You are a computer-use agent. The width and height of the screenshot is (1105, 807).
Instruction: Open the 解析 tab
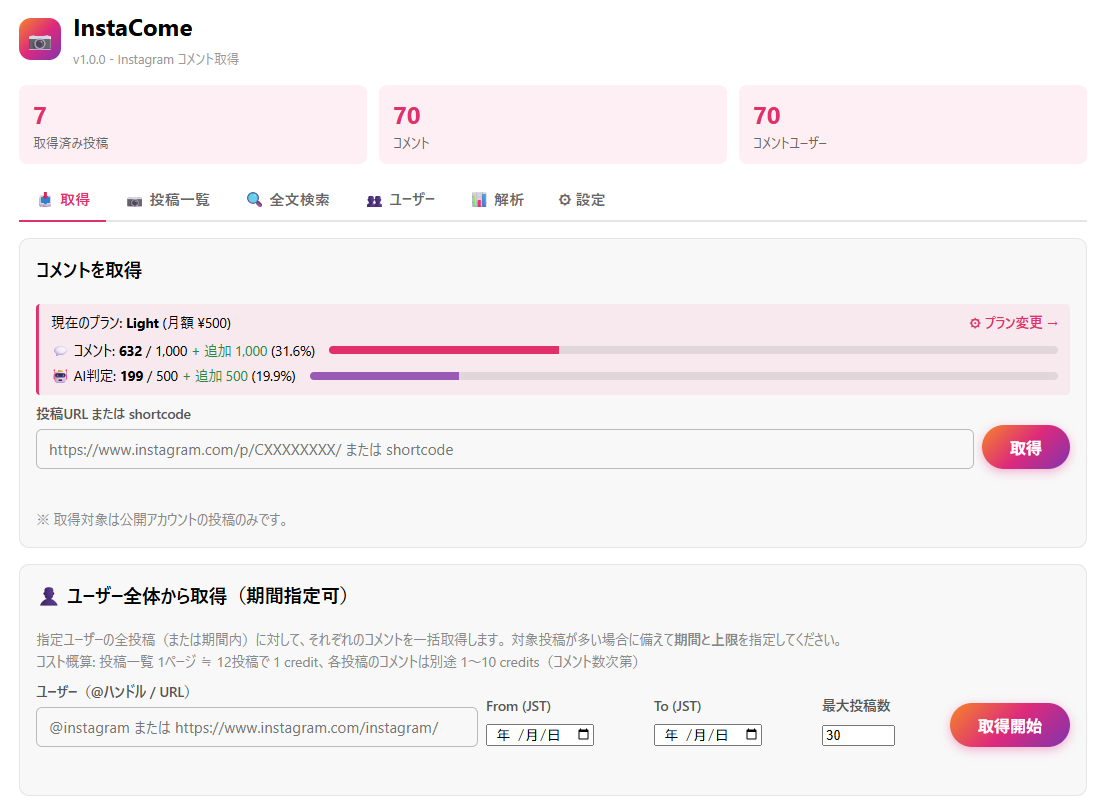click(498, 200)
